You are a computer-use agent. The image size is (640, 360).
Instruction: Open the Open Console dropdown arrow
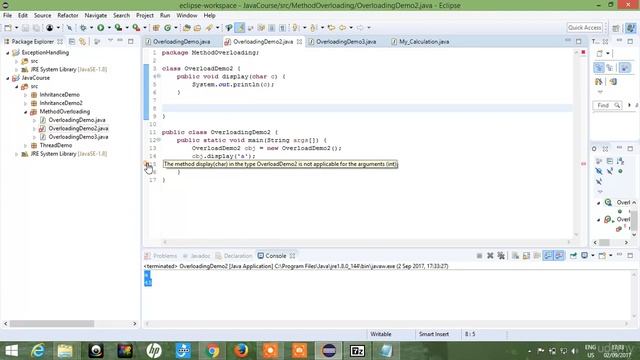(x=611, y=256)
